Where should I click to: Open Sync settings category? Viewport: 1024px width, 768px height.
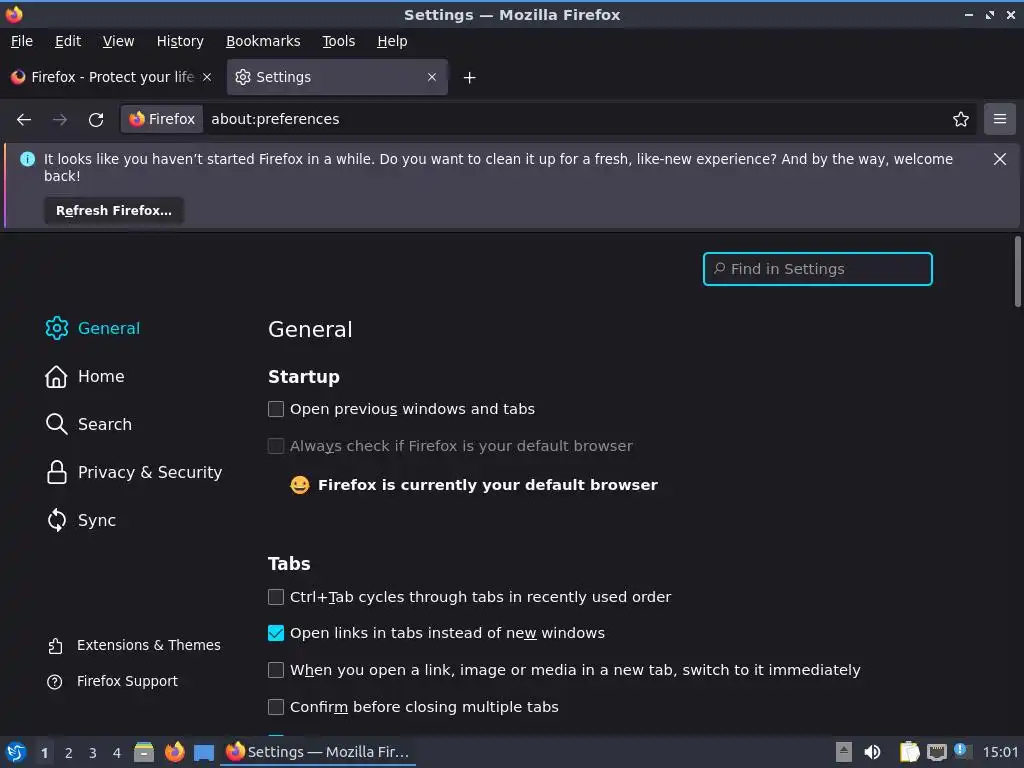[81, 520]
